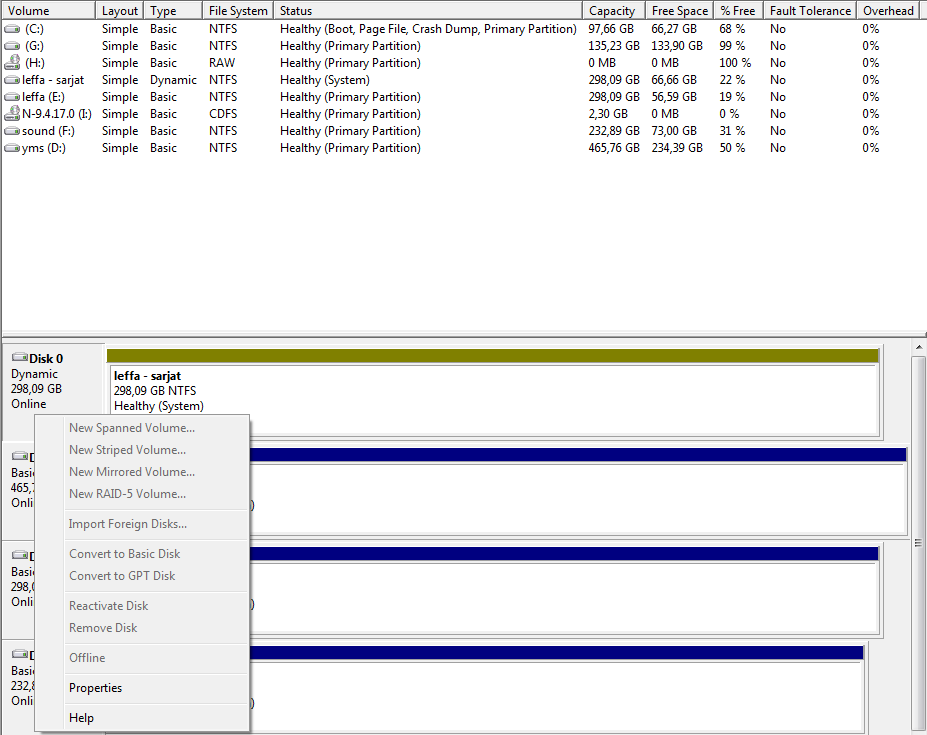
Task: Select the 'yms (D:)' volume name
Action: (x=44, y=148)
